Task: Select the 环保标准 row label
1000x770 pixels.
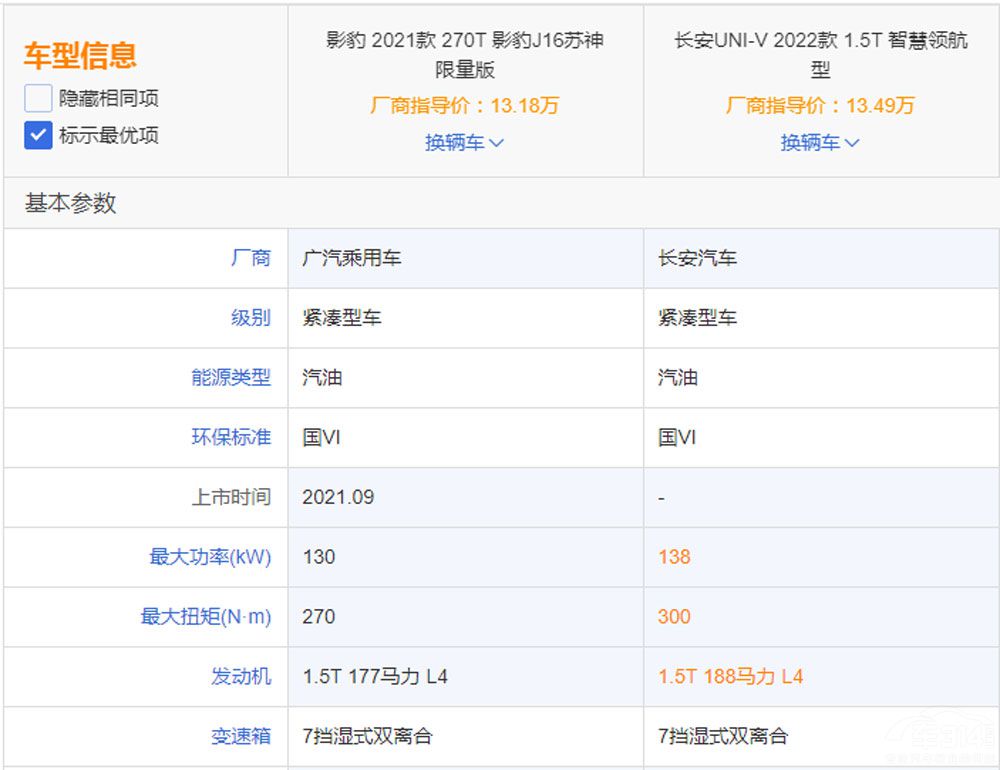Action: [231, 437]
